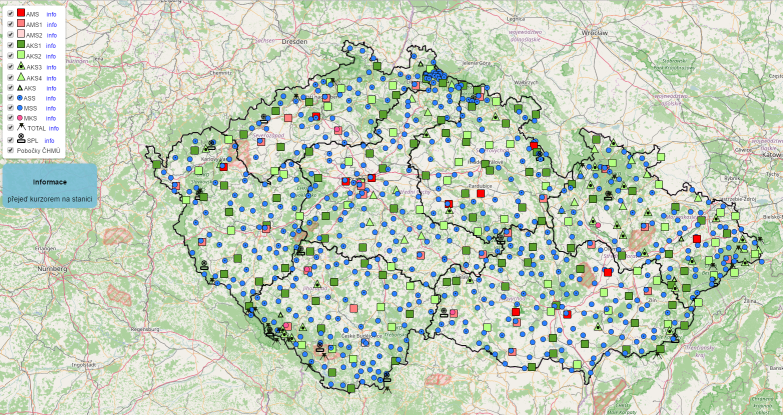Disable the Pobočky ČHMÚ checkbox
The image size is (783, 415).
[9, 150]
